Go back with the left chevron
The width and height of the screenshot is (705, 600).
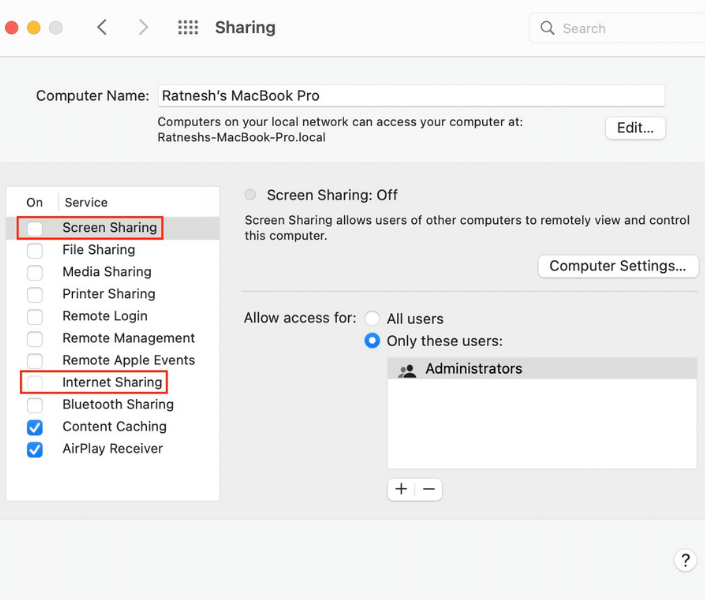[x=102, y=27]
